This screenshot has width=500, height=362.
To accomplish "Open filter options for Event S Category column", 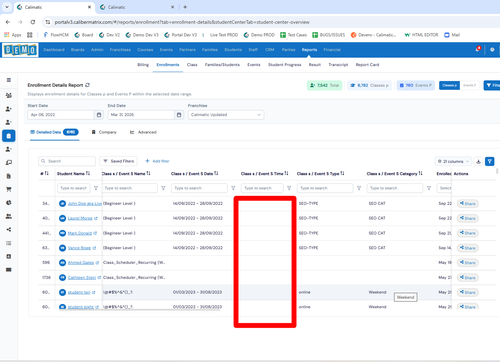I will tap(429, 188).
